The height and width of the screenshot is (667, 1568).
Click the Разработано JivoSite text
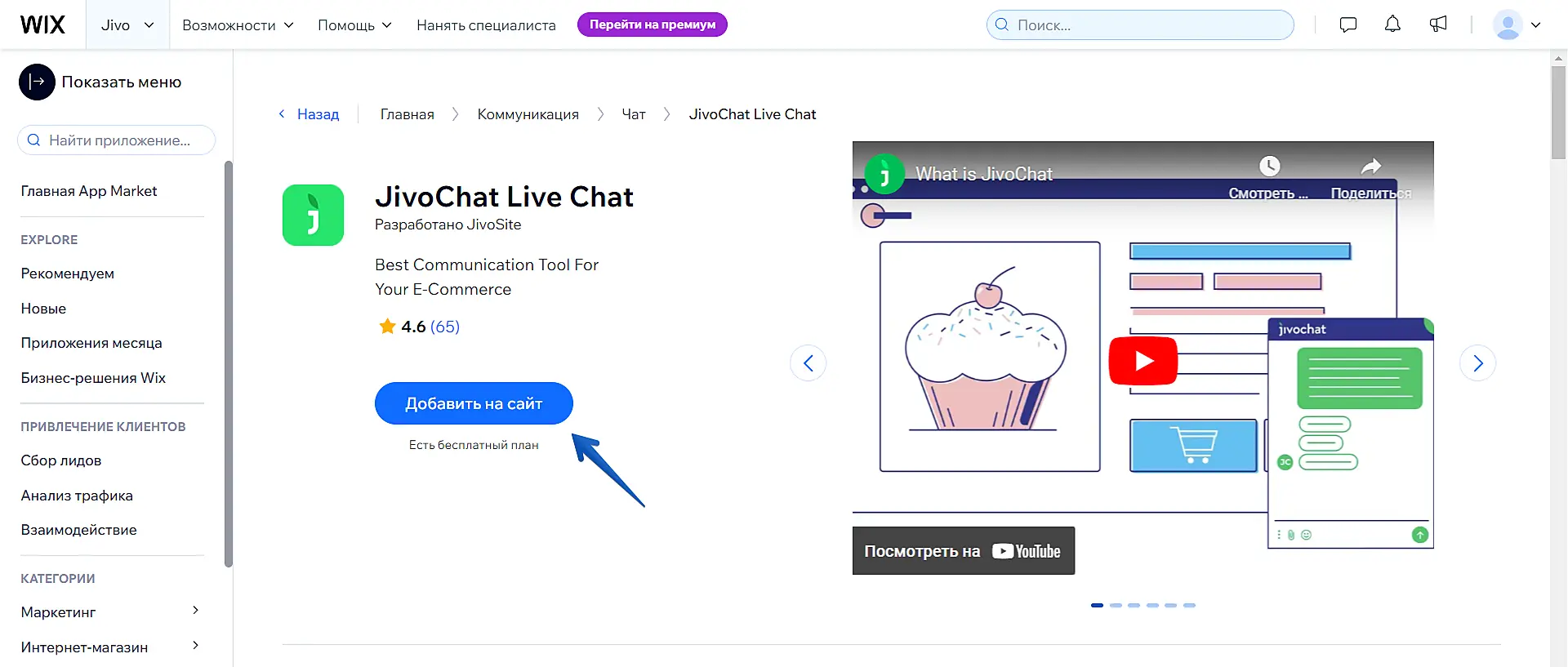tap(448, 225)
